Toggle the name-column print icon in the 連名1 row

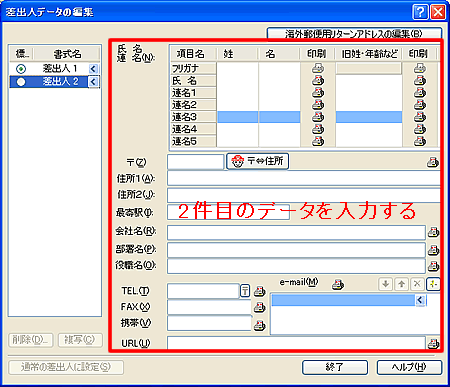click(x=318, y=93)
